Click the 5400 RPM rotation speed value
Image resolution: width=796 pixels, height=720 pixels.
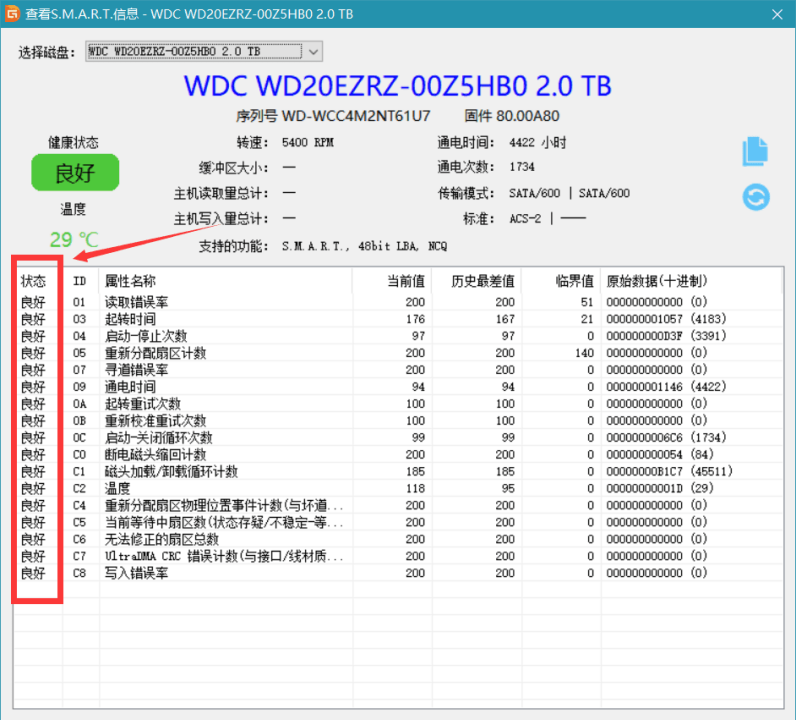click(308, 142)
